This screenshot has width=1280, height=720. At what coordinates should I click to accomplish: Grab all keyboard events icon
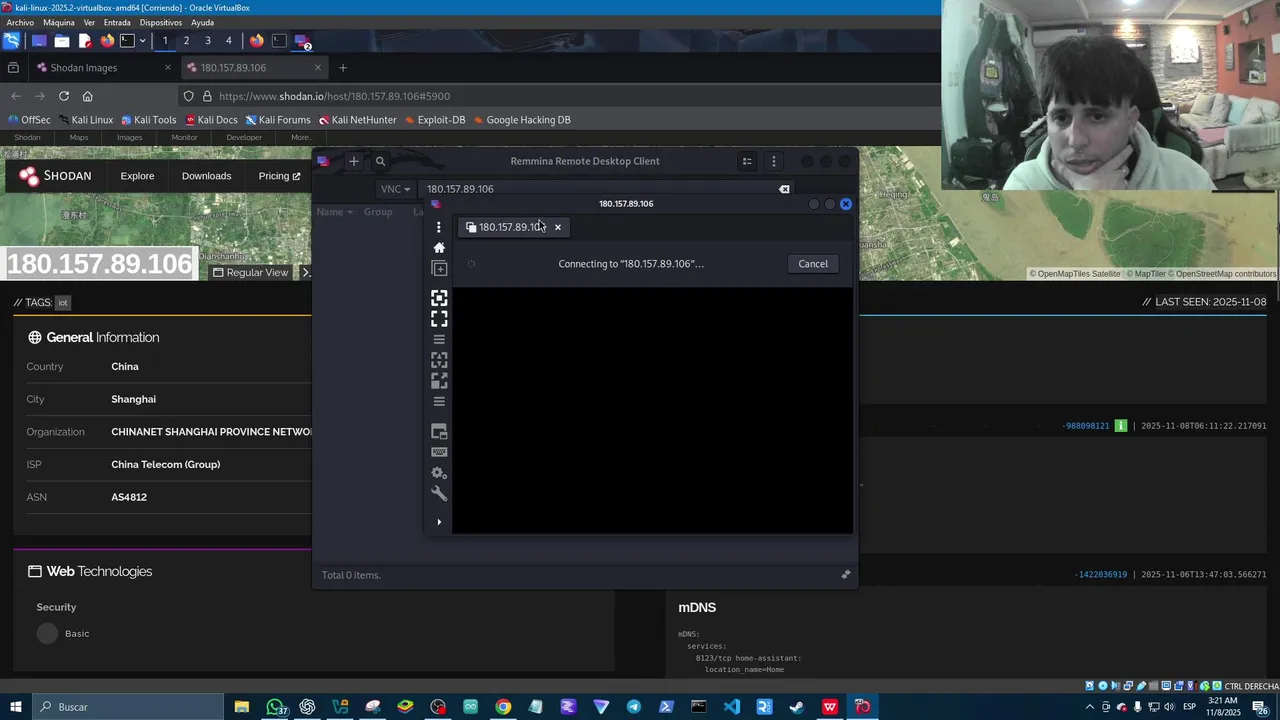pos(439,453)
